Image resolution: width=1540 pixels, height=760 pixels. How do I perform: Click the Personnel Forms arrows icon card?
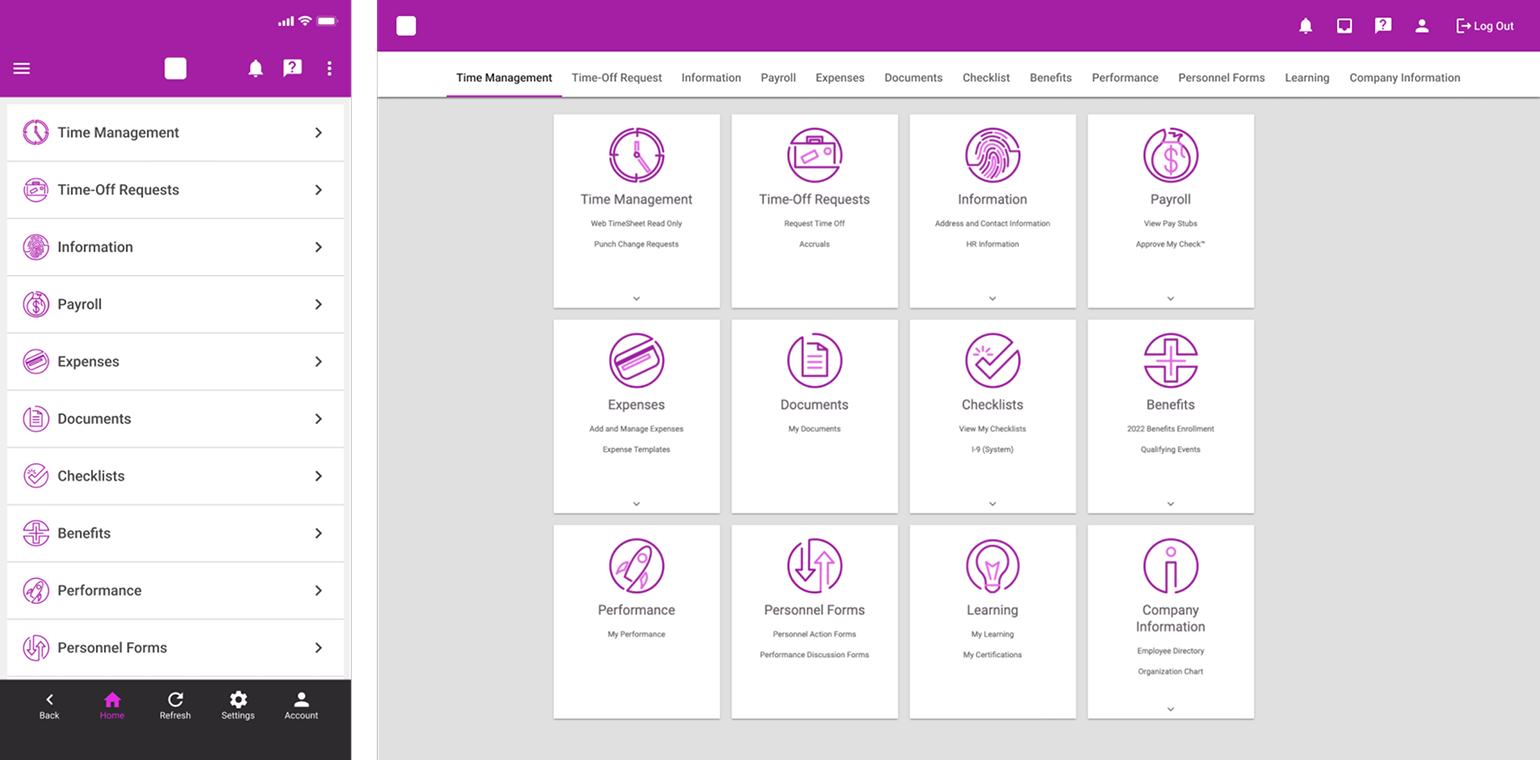coord(814,566)
